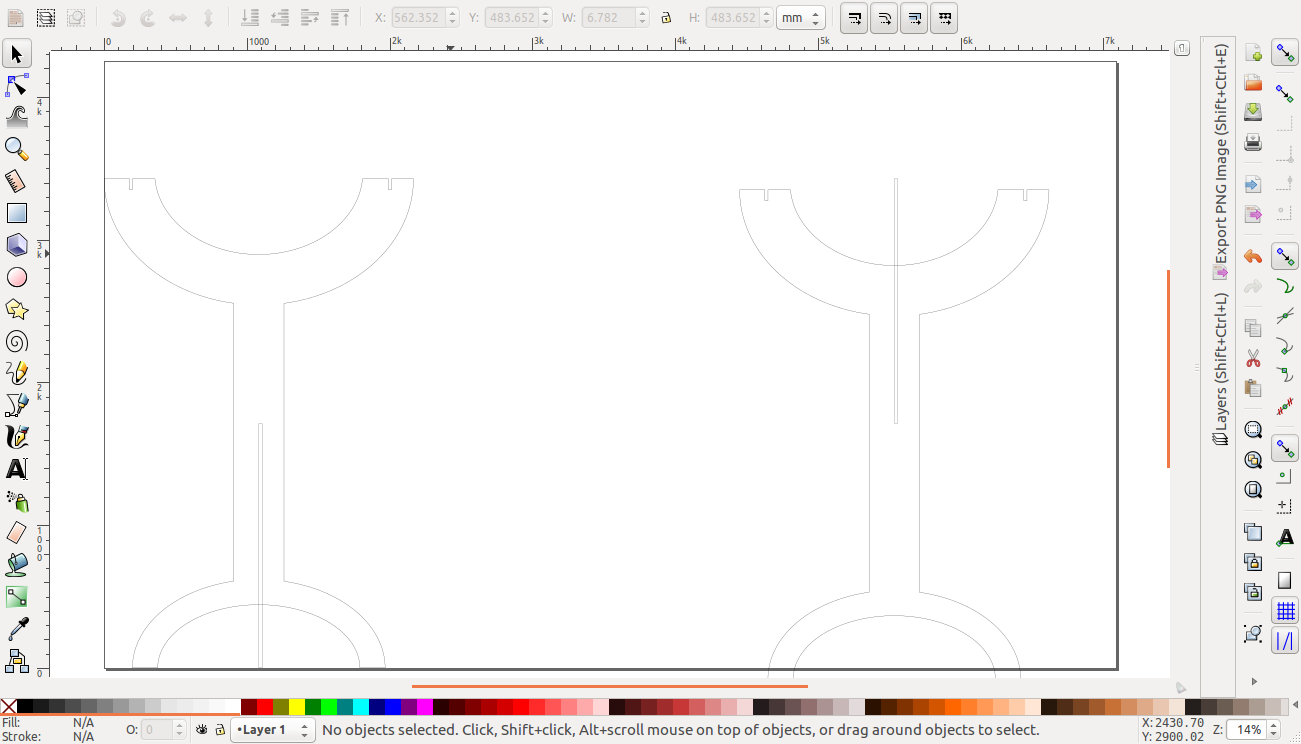Open the Layer 1 selector dropdown
The image size is (1301, 744).
point(273,730)
